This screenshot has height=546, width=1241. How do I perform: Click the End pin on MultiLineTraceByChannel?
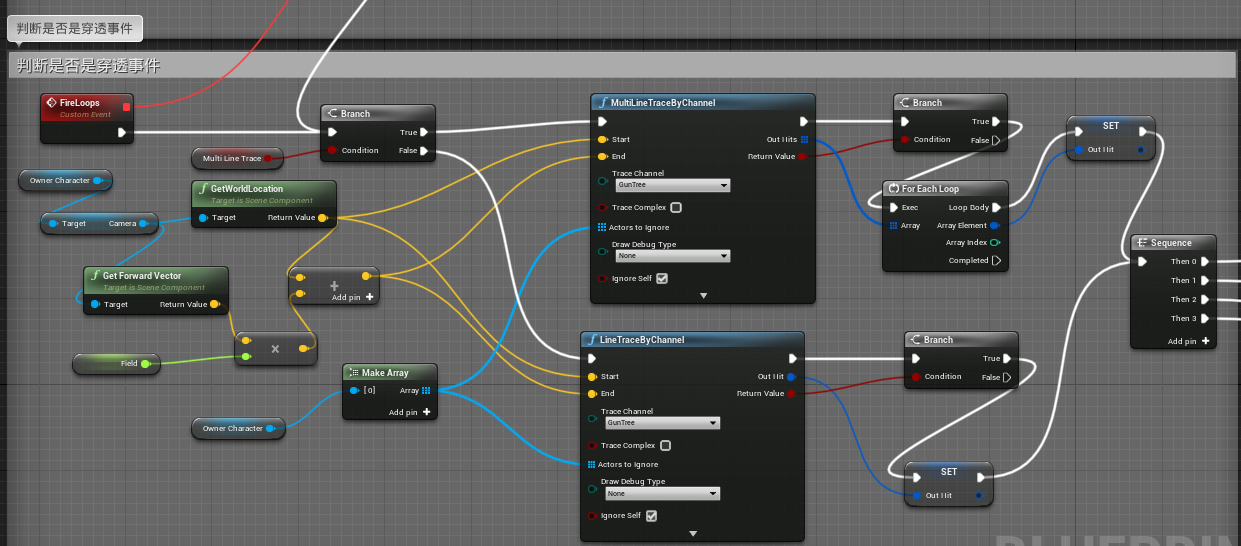coord(602,156)
